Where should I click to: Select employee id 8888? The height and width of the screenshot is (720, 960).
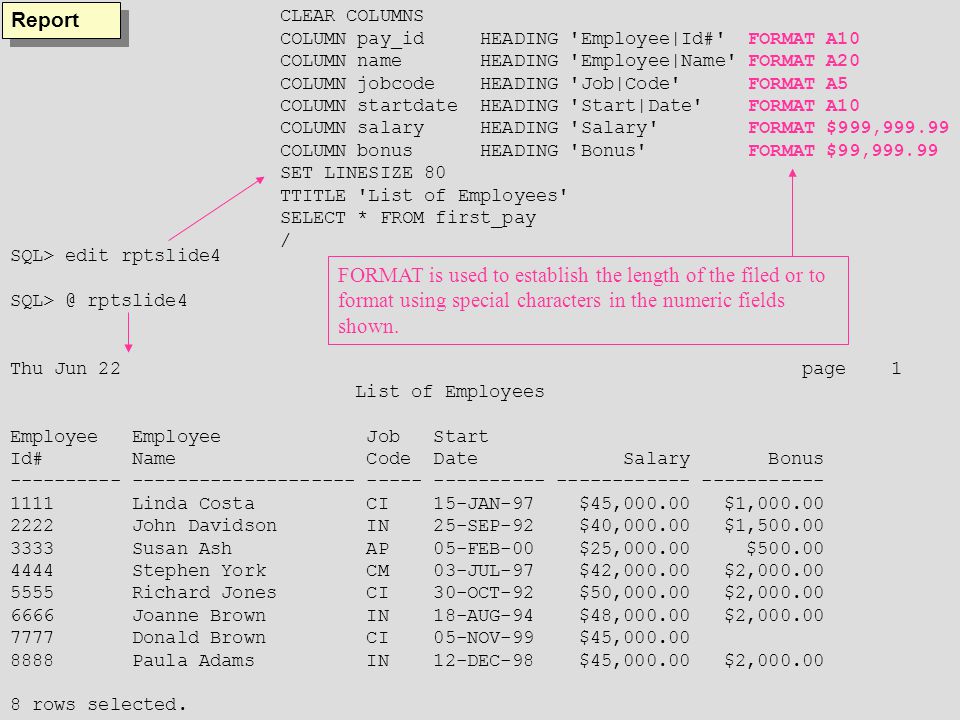[x=32, y=660]
